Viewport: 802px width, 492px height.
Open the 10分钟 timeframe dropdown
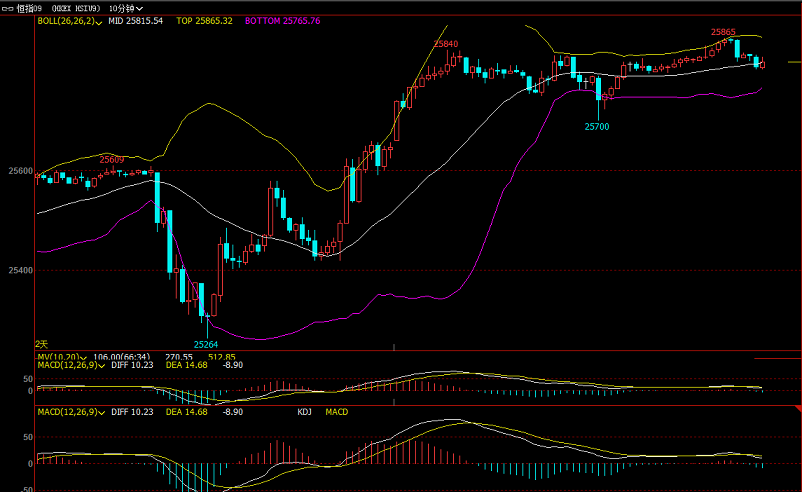pos(126,9)
